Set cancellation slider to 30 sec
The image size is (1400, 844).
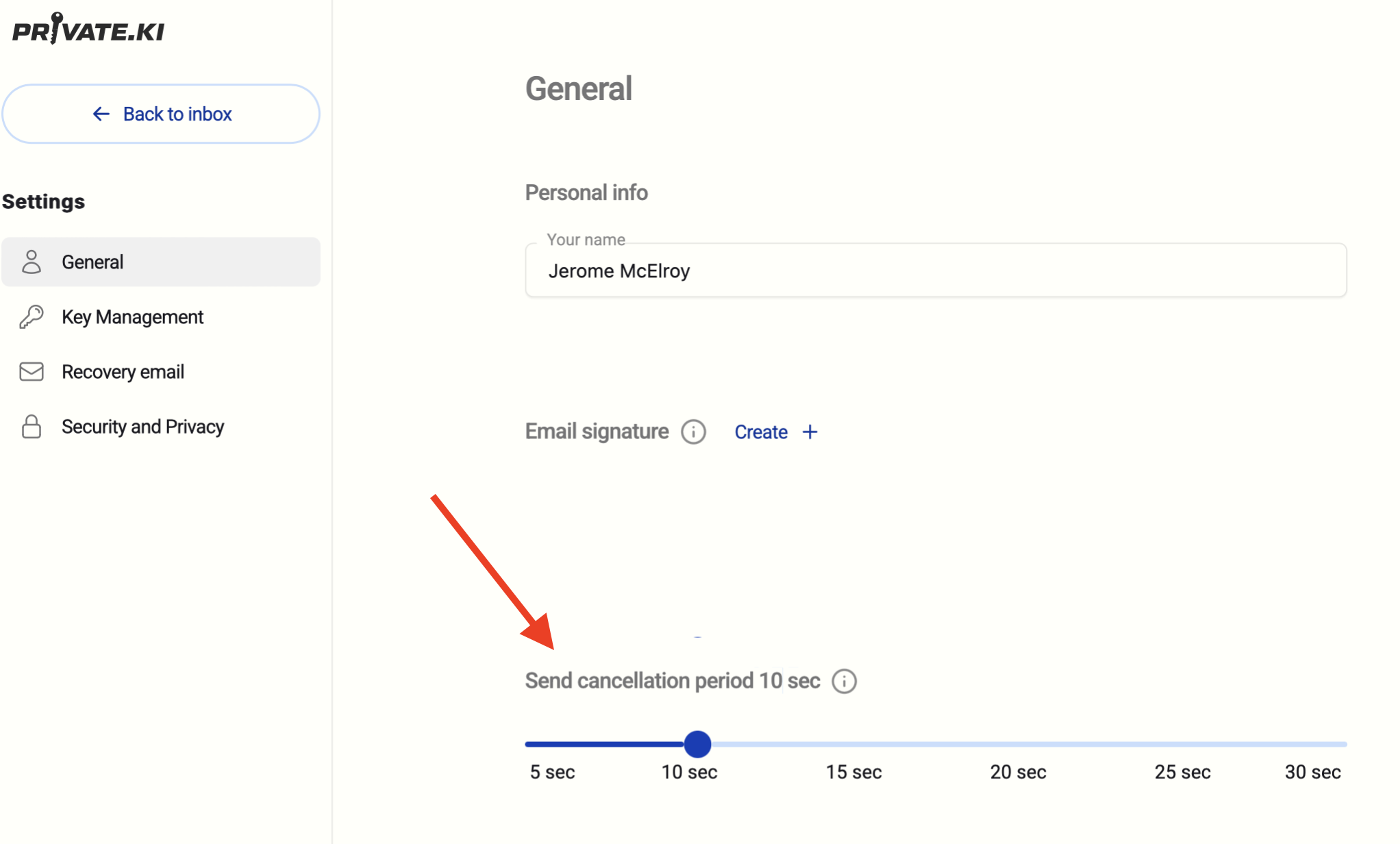click(1345, 744)
